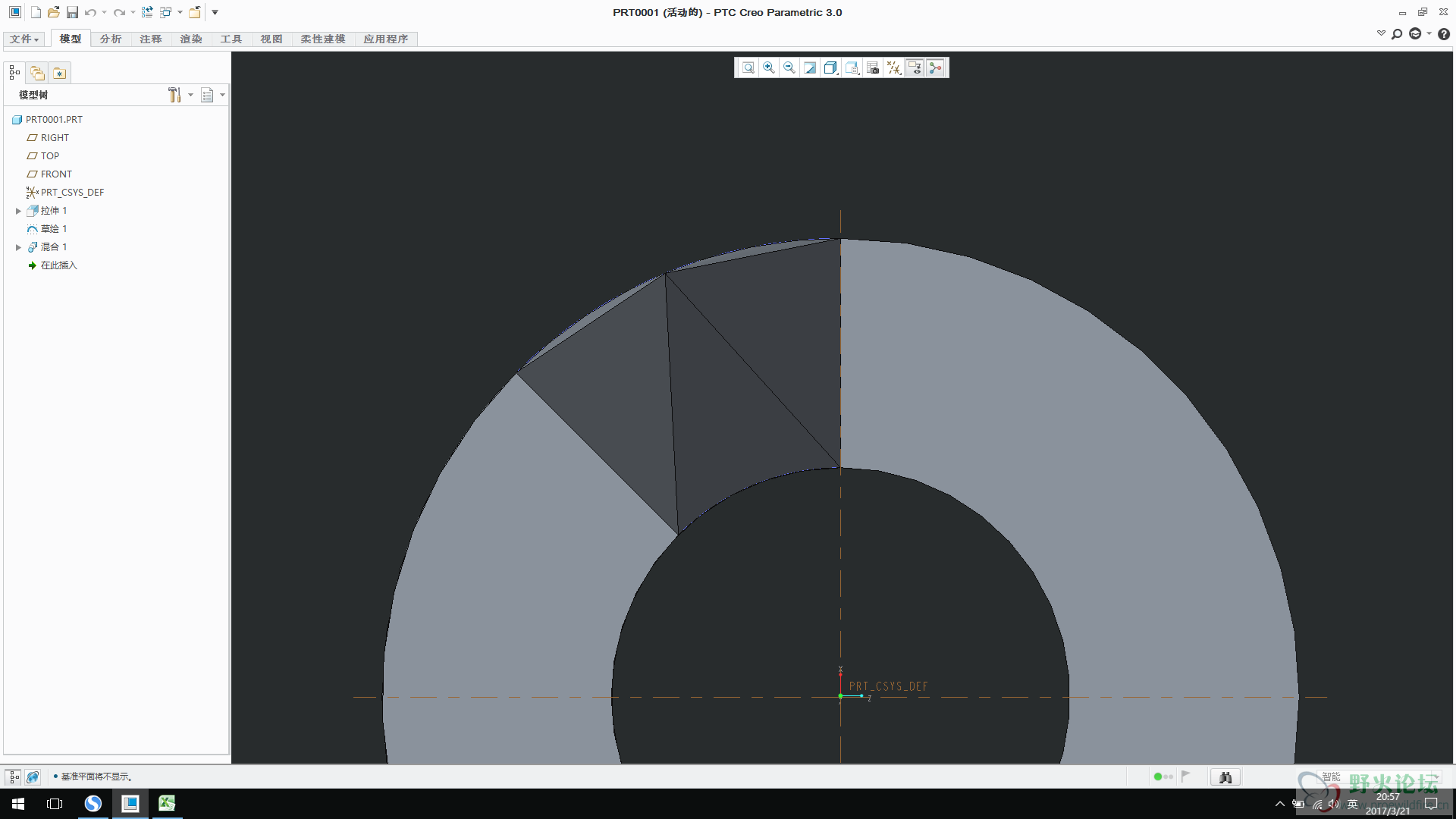Open Task View on the taskbar

pyautogui.click(x=55, y=803)
